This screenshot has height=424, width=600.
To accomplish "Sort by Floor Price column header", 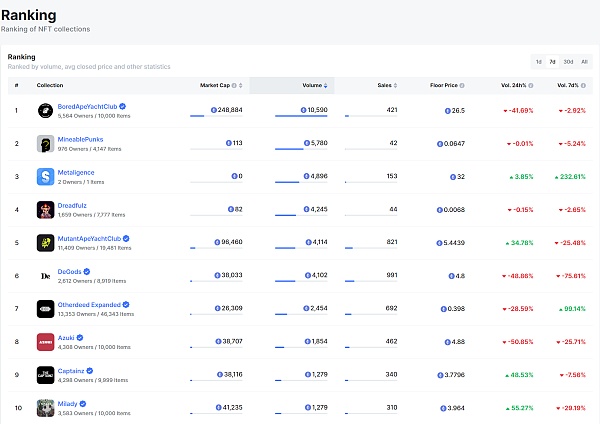I will pyautogui.click(x=443, y=85).
